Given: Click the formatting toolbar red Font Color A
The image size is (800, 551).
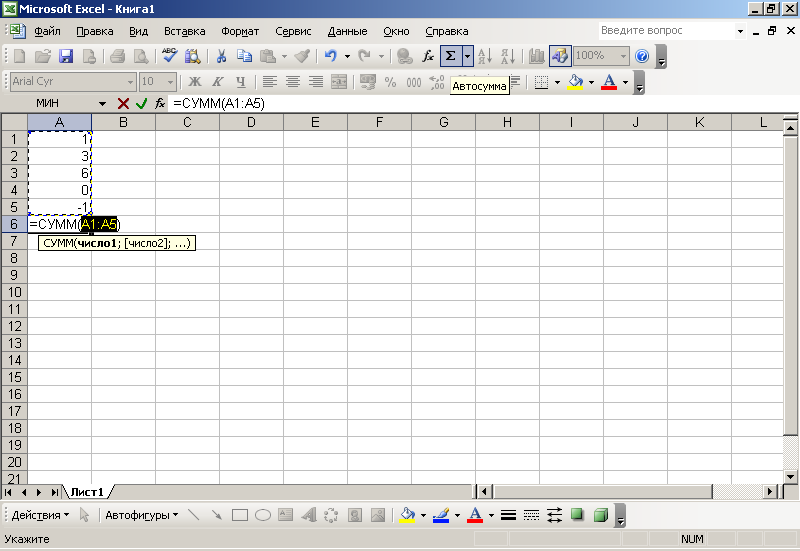Looking at the screenshot, I should pyautogui.click(x=609, y=82).
